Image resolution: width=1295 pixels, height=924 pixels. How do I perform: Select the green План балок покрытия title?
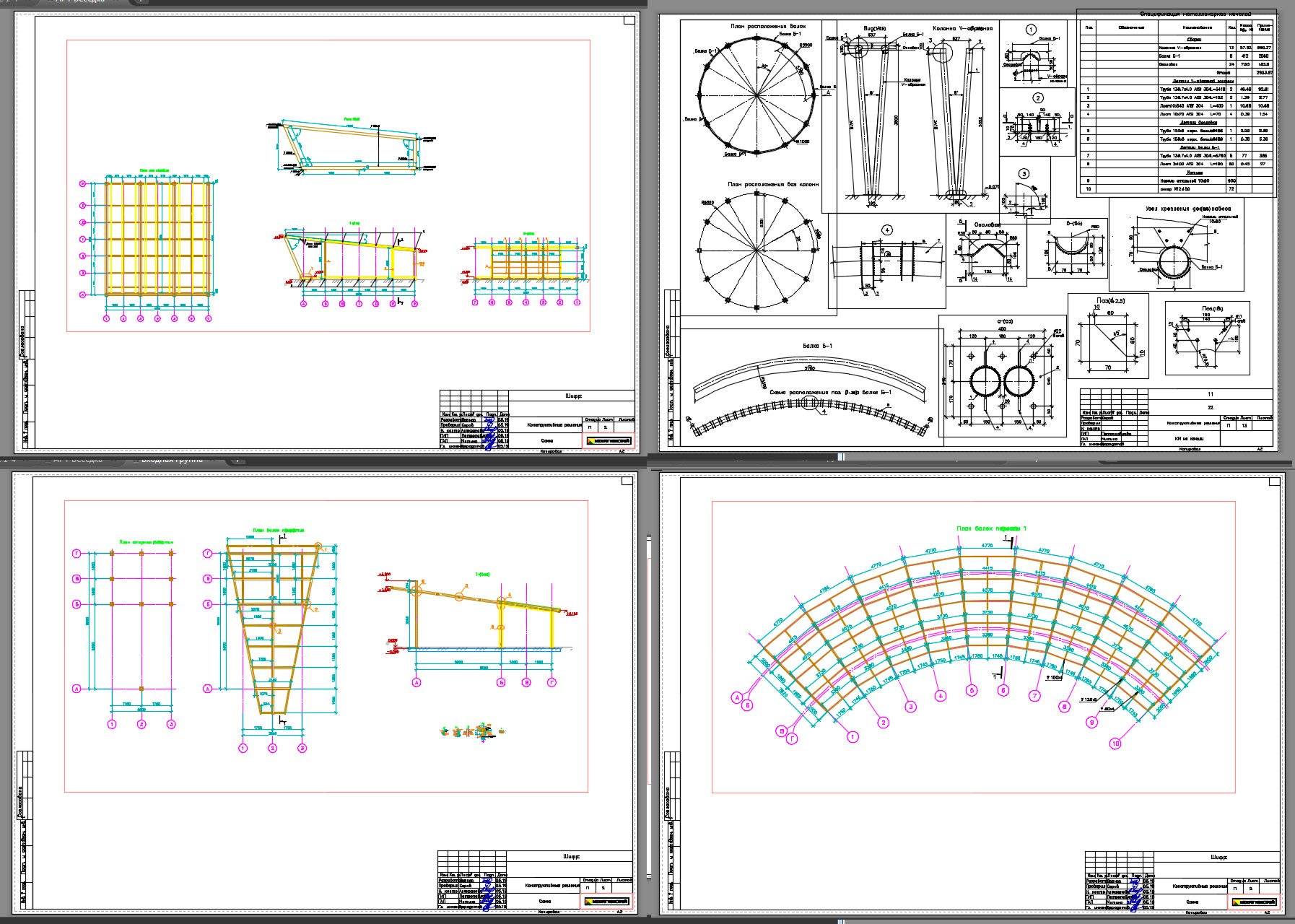coord(279,530)
